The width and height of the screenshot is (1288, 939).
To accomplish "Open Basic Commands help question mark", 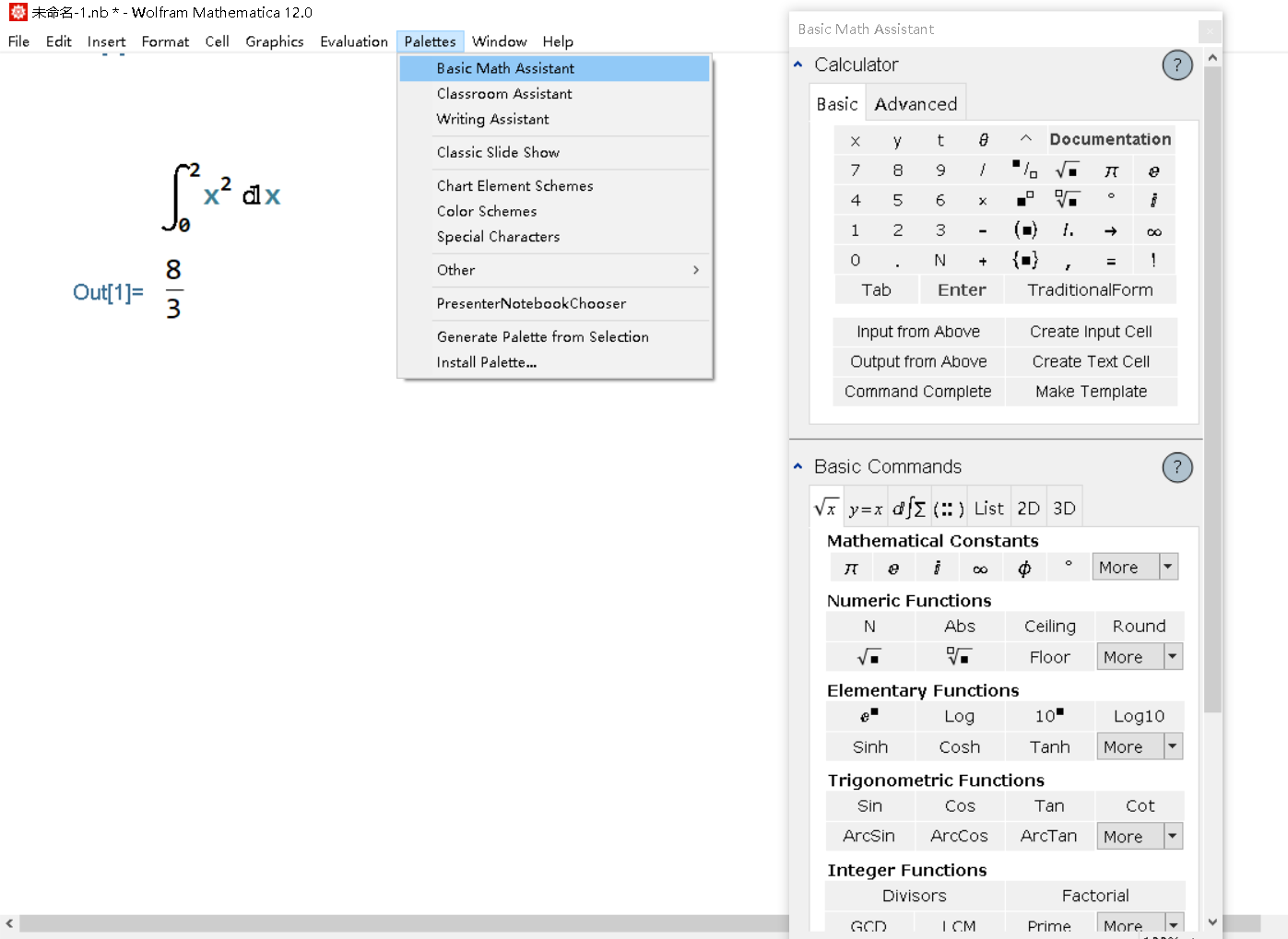I will click(1176, 467).
